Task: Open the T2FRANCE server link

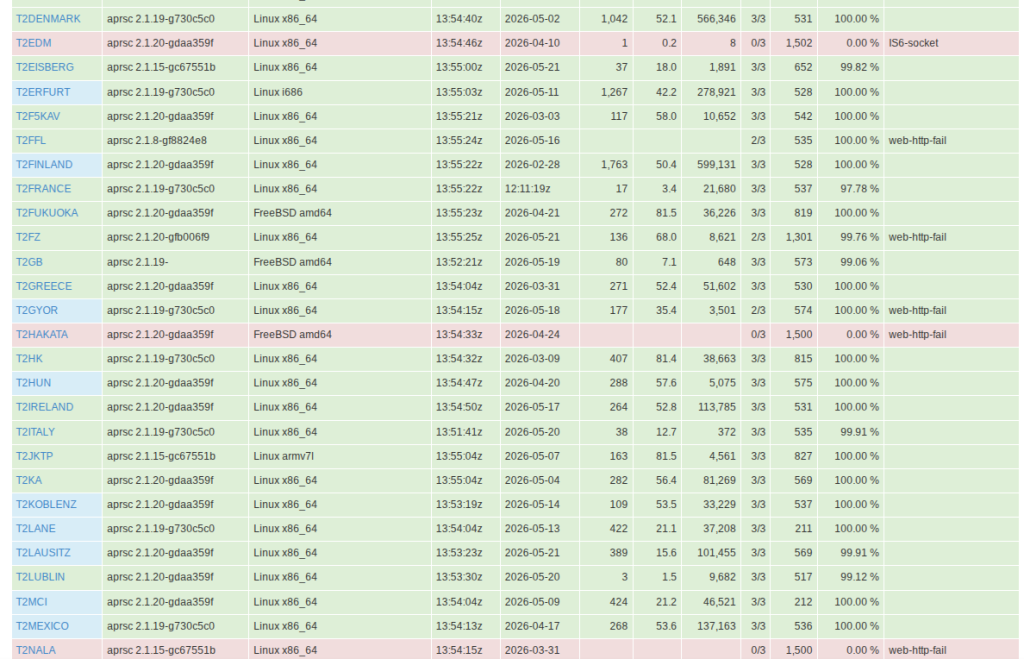Action: (x=44, y=189)
